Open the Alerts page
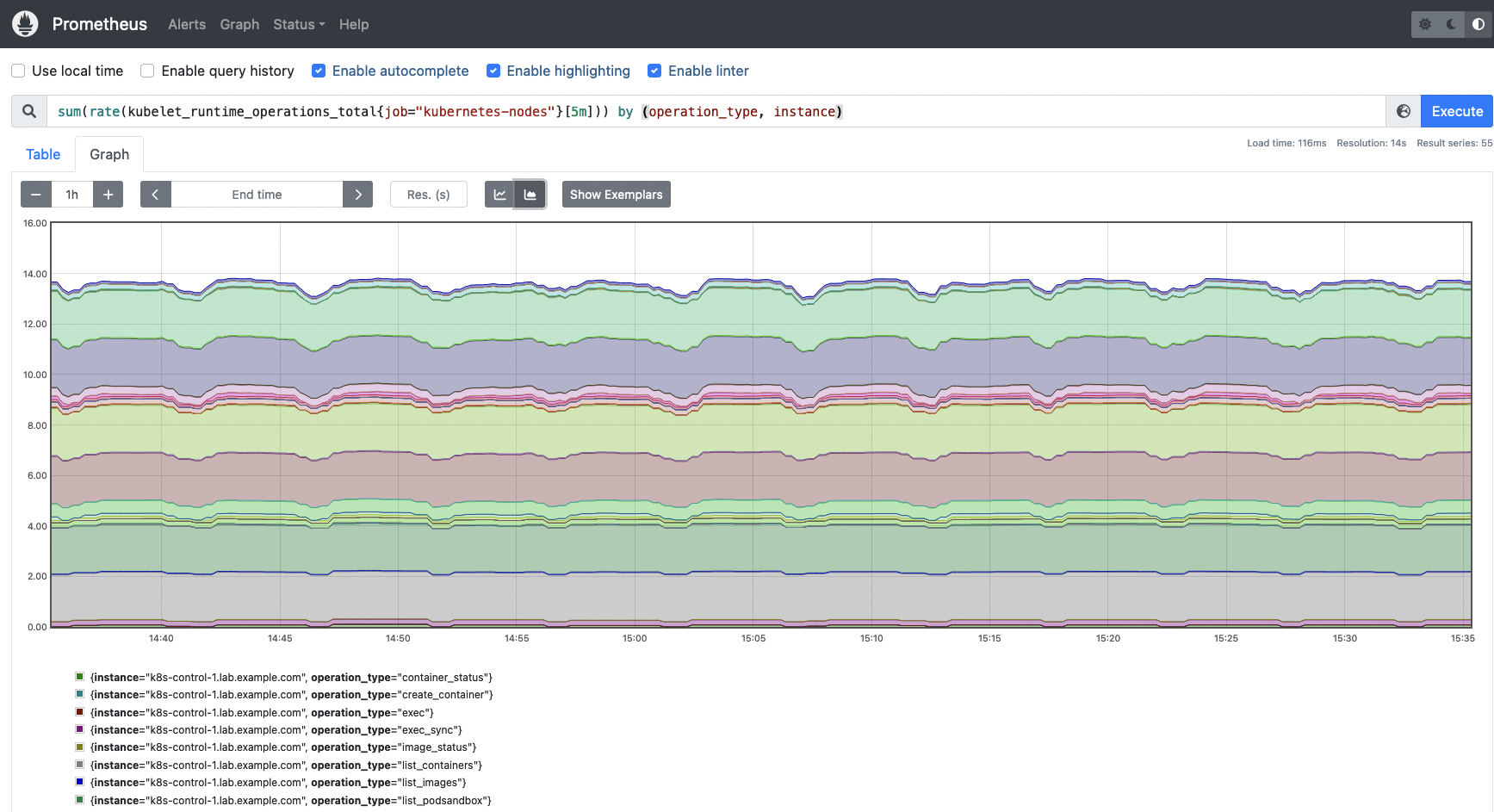 [x=187, y=24]
